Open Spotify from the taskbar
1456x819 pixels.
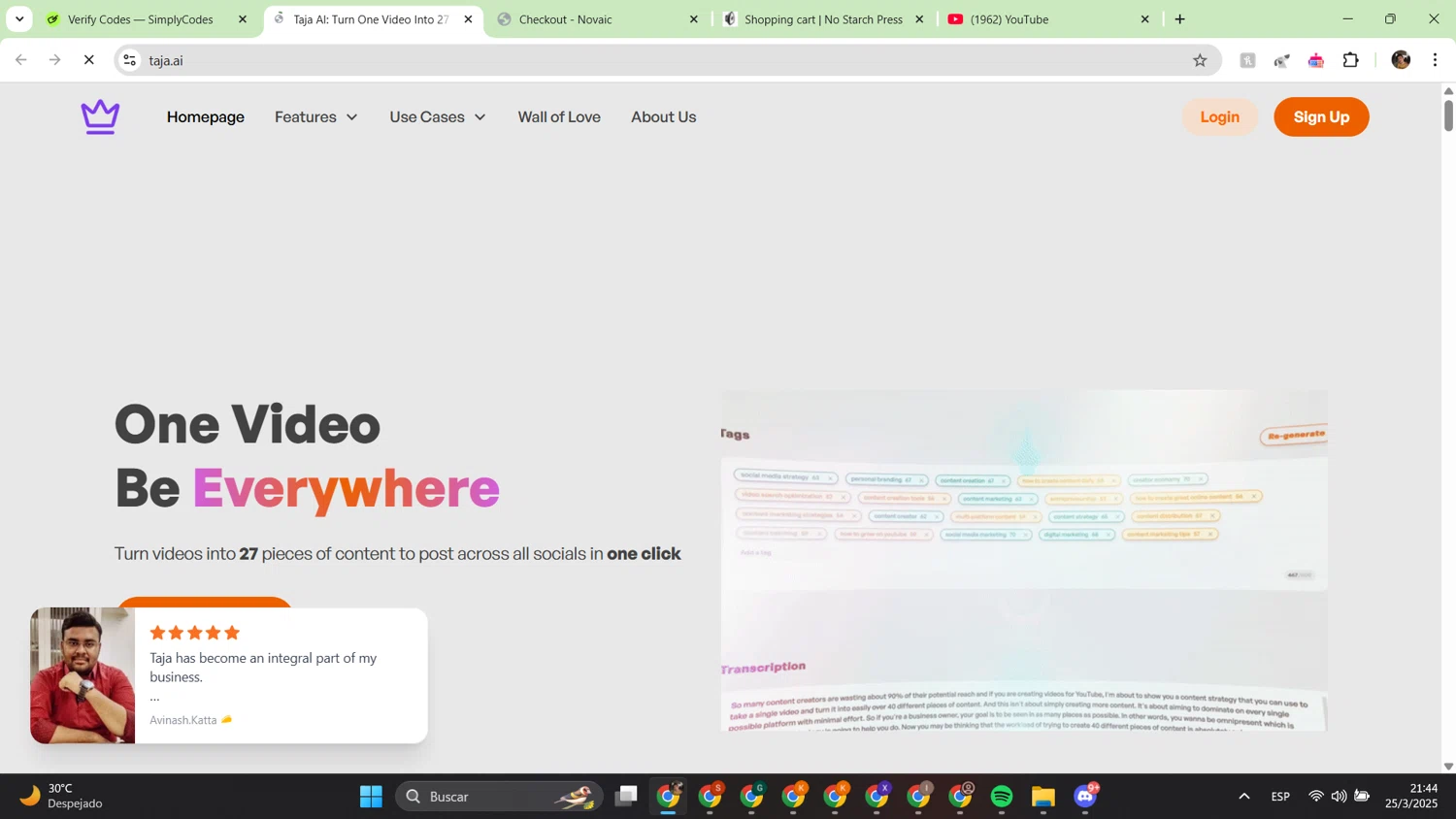[x=1002, y=797]
